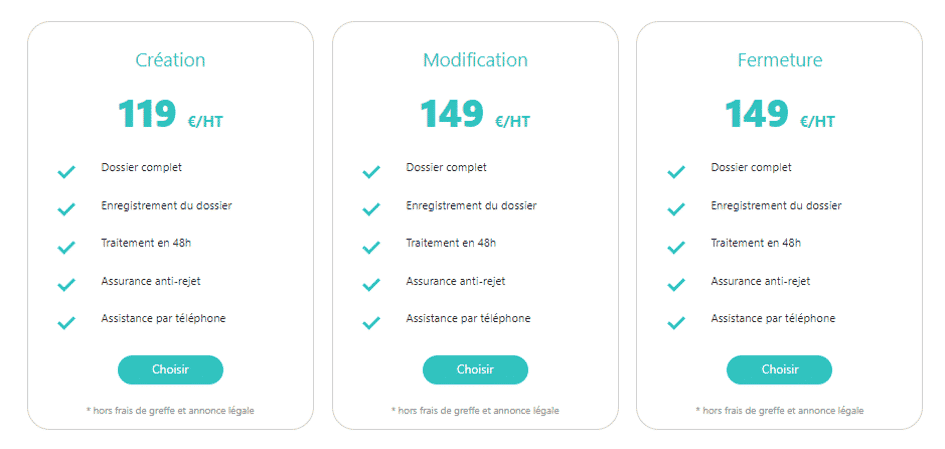Click checkmark beside Dossier complet in Fermeture
This screenshot has width=945, height=449.
point(676,172)
